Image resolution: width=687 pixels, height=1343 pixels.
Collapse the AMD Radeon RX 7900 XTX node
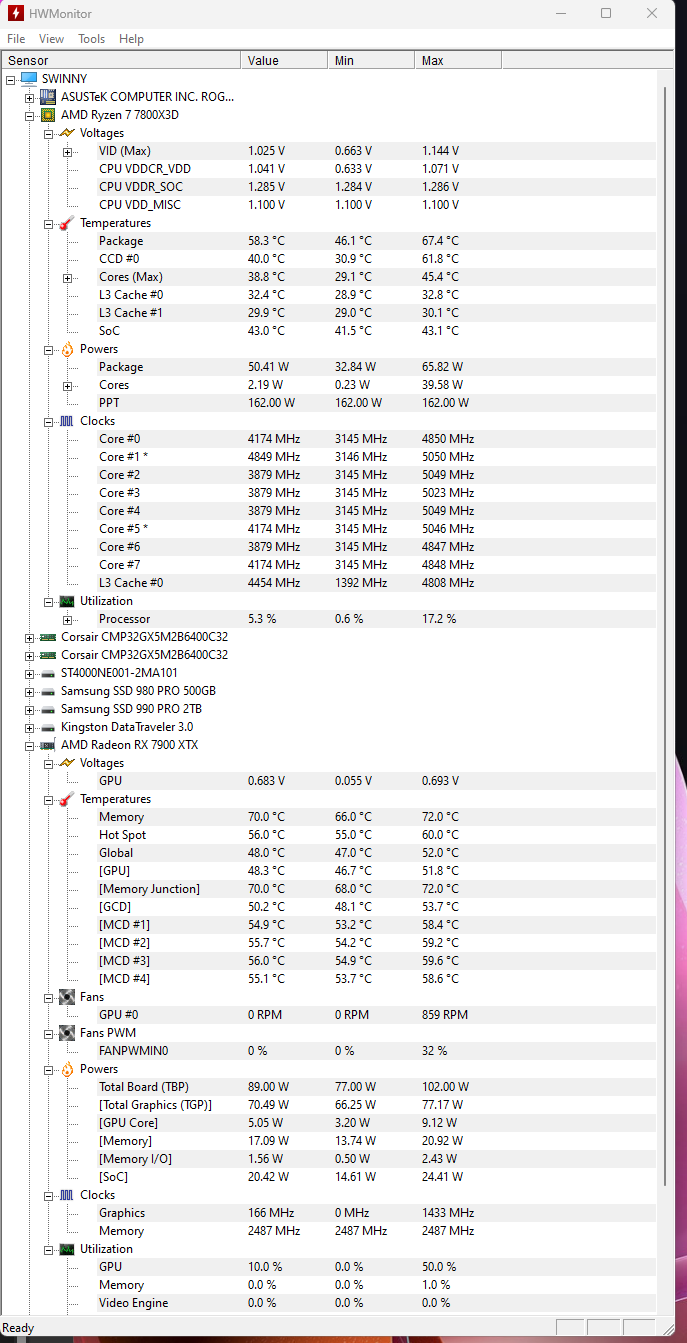[x=30, y=745]
